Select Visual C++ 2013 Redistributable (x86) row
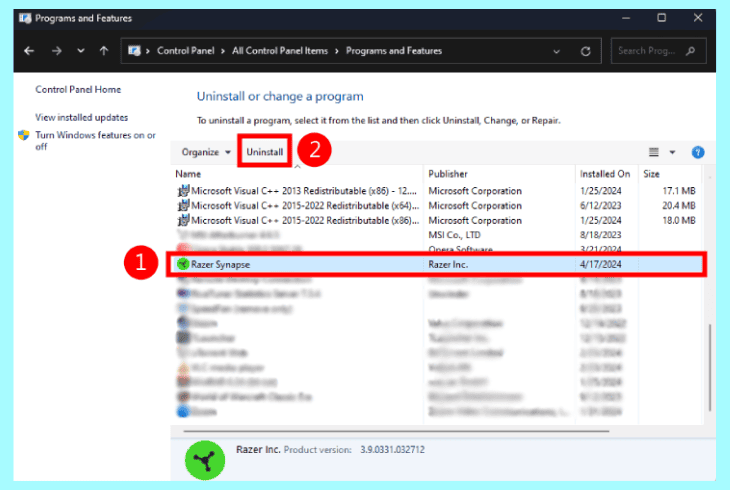Screen dimensions: 730x490 (x=436, y=191)
